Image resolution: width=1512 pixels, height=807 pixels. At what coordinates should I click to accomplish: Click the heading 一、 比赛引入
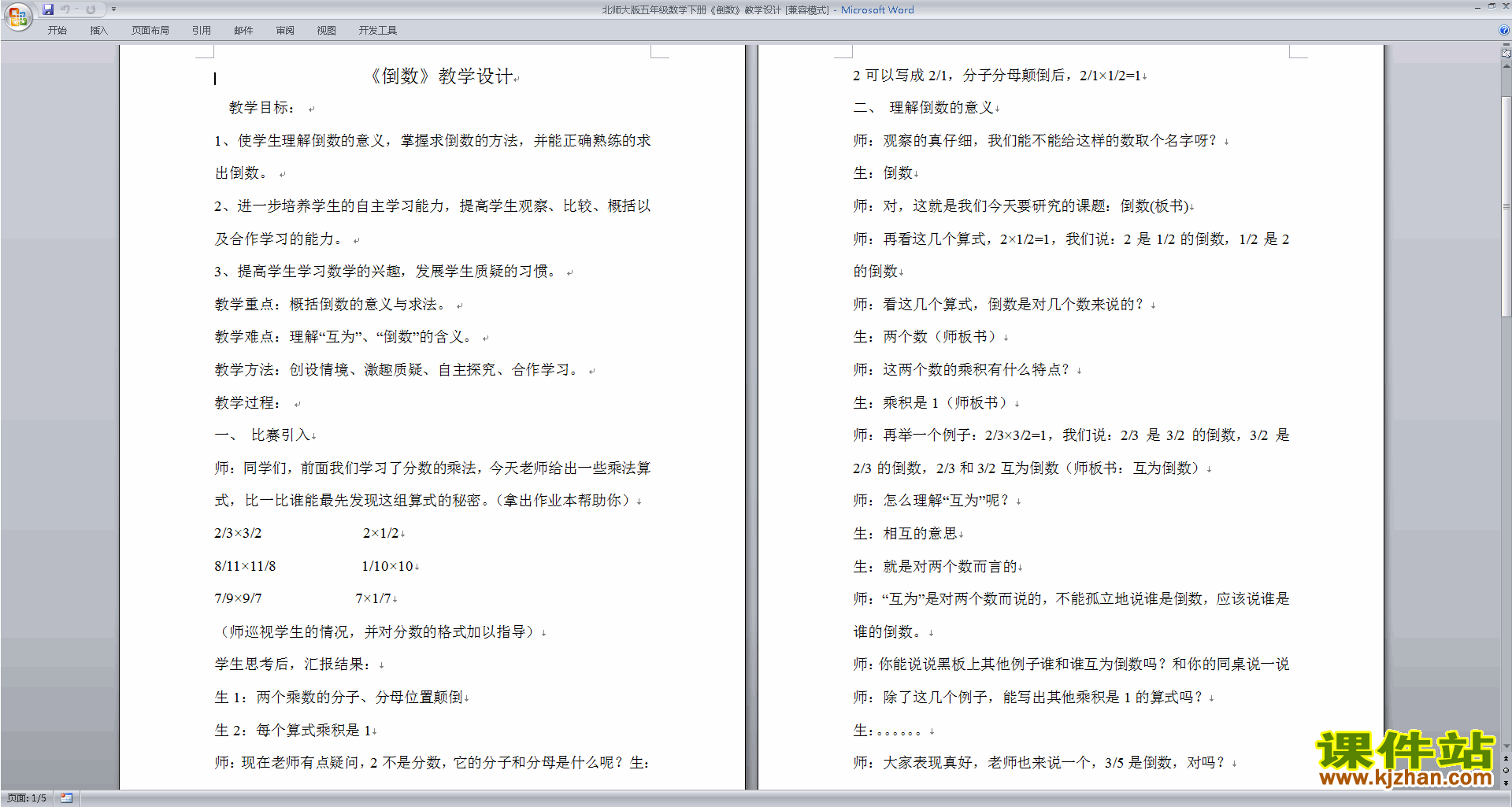pyautogui.click(x=265, y=435)
